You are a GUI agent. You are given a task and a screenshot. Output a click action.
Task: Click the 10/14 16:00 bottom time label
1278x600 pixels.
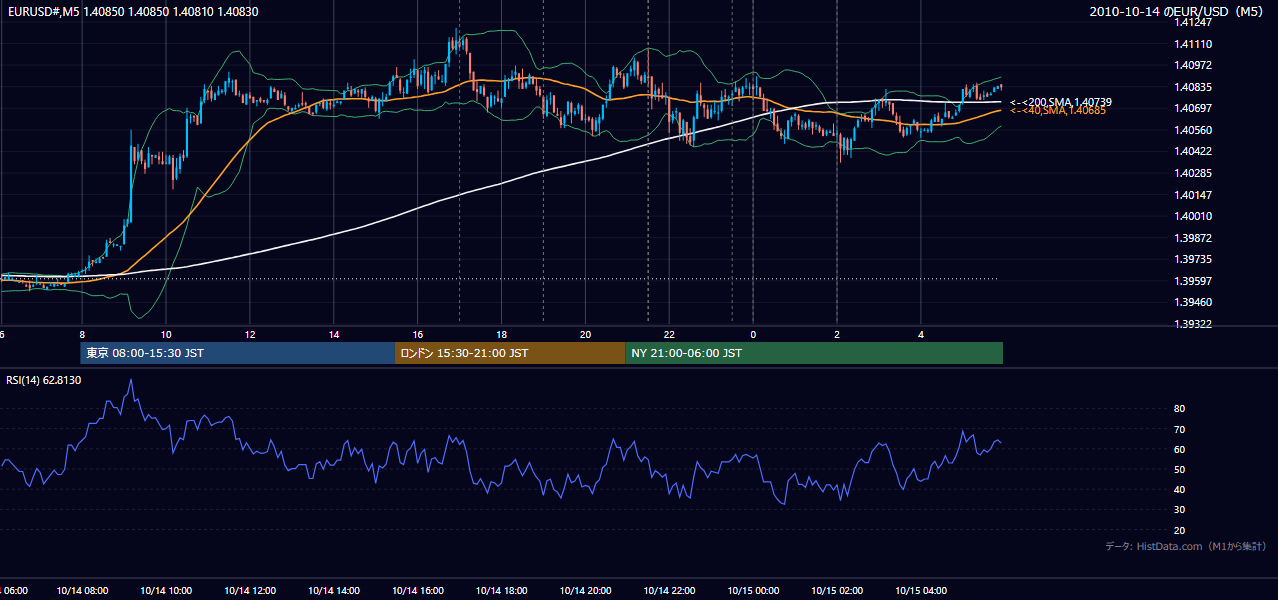point(418,591)
